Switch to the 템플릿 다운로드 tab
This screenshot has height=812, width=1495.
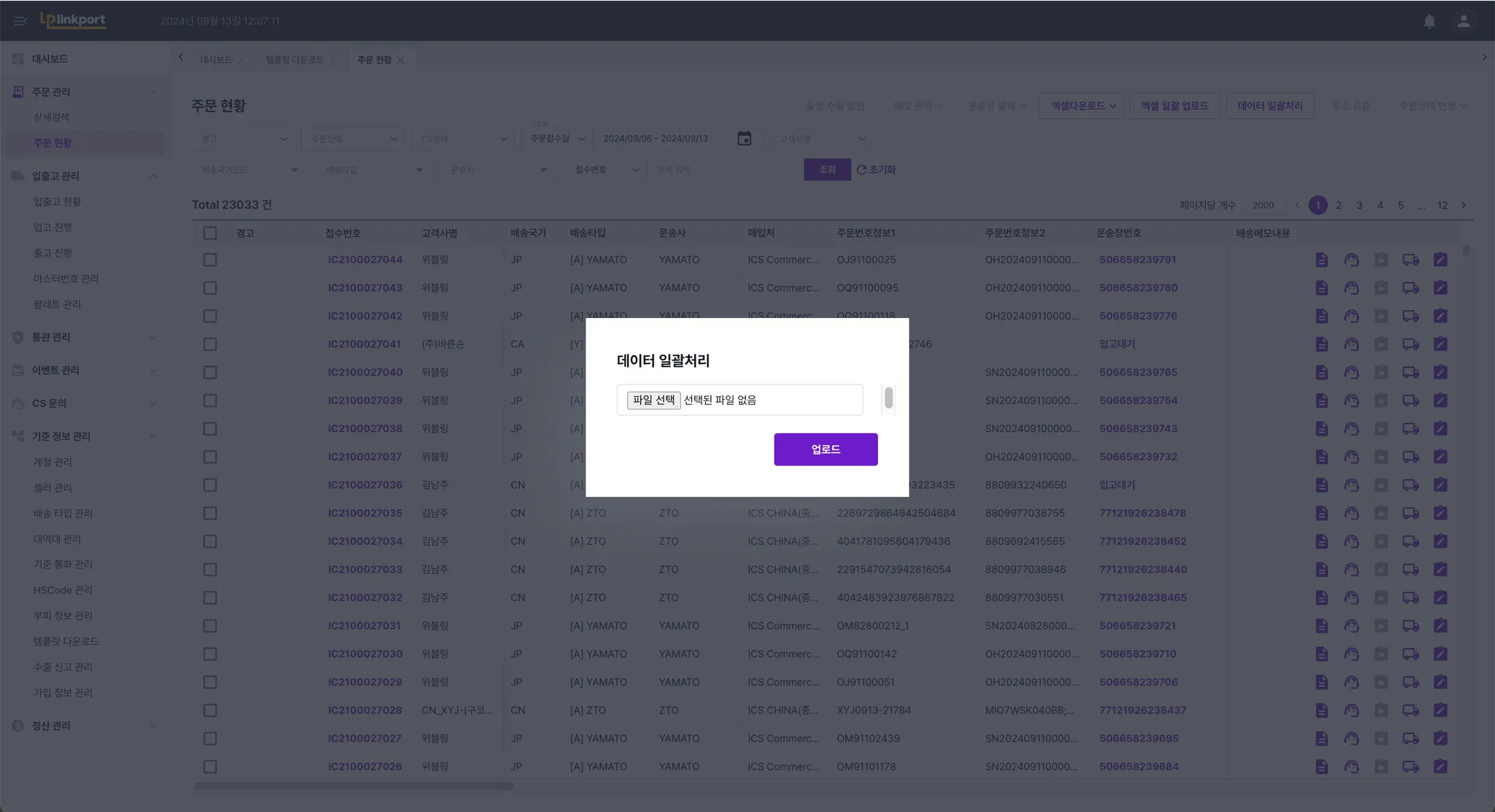point(295,60)
